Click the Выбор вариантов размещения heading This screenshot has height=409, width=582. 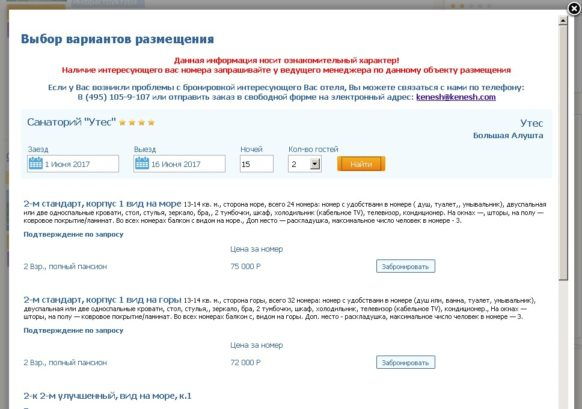click(117, 39)
